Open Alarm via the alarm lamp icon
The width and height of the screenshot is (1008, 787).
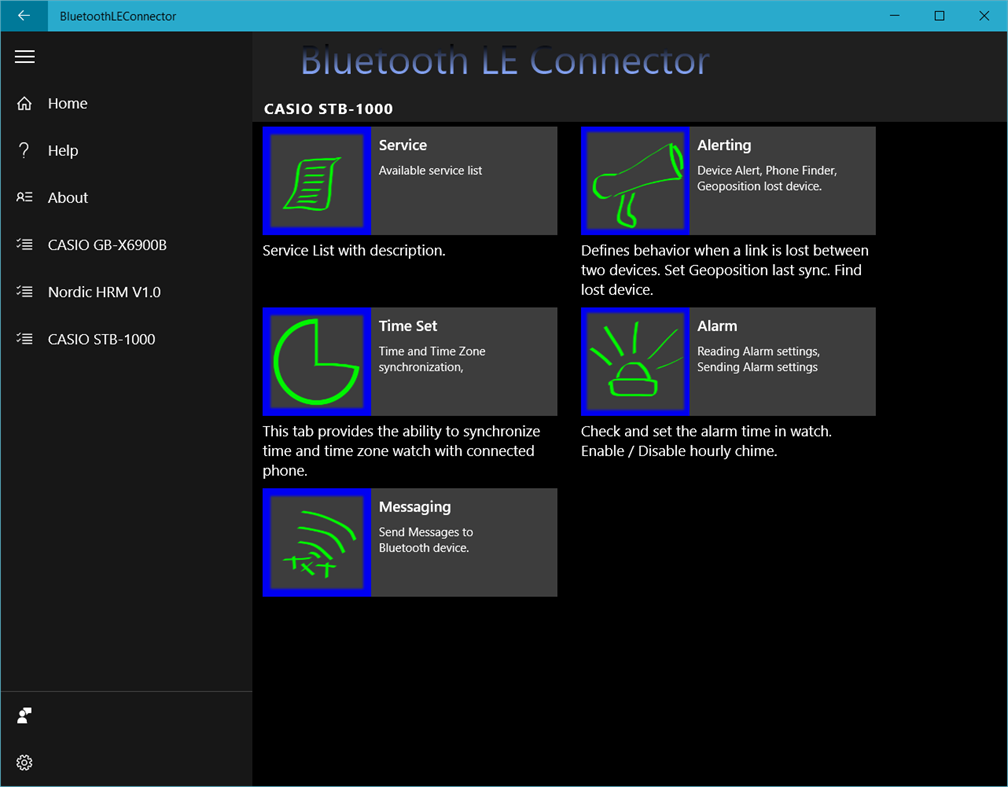click(634, 361)
